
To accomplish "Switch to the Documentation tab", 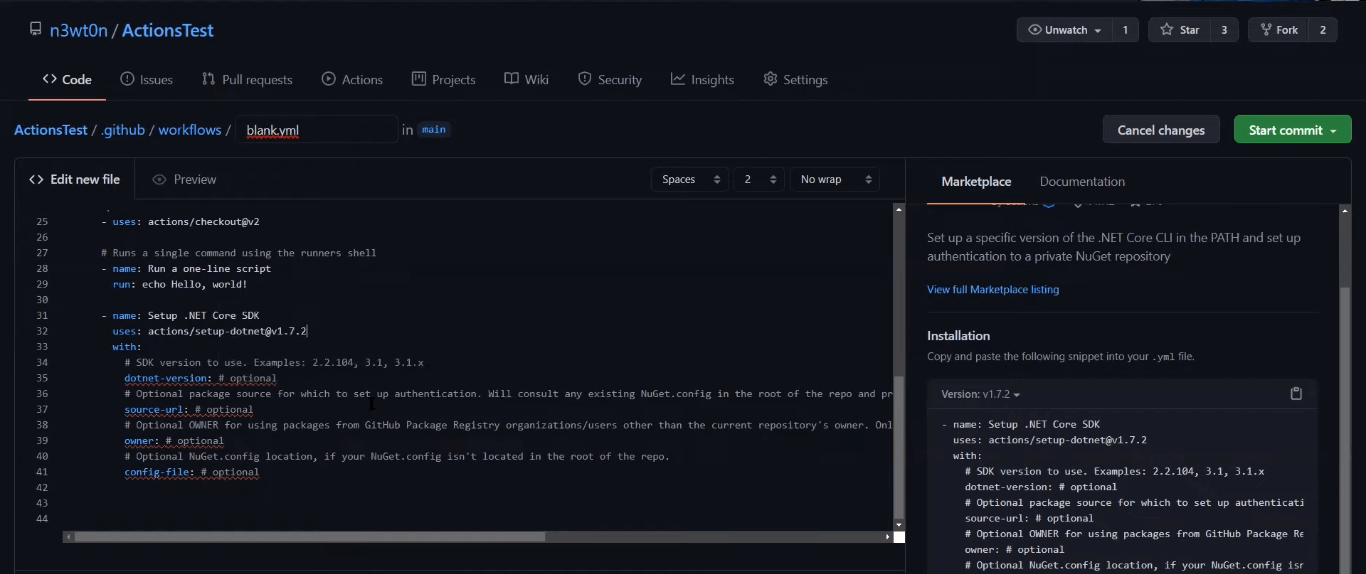I will coord(1082,181).
